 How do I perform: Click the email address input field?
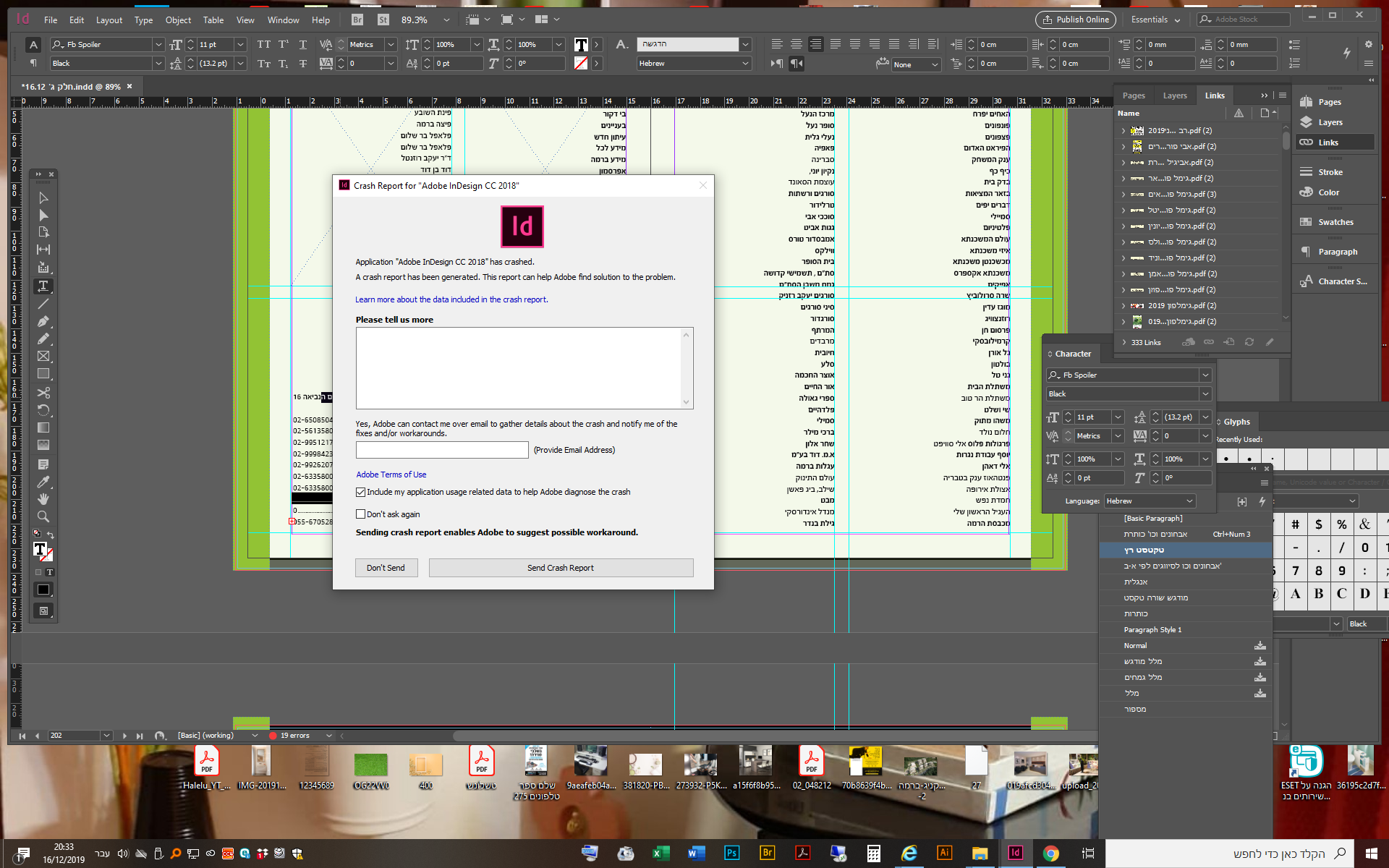coord(442,450)
